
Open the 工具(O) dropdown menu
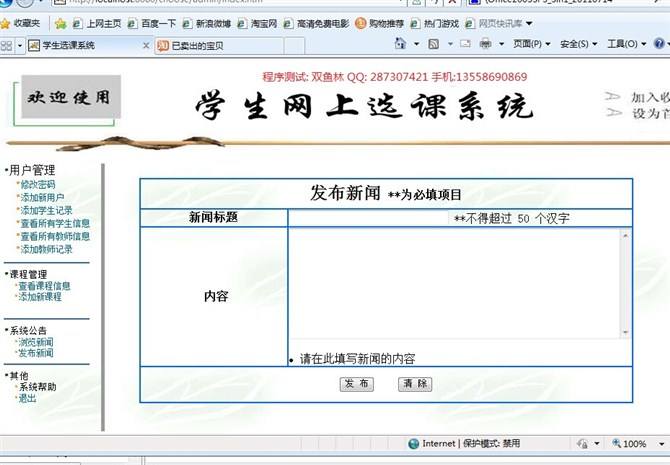coord(626,44)
